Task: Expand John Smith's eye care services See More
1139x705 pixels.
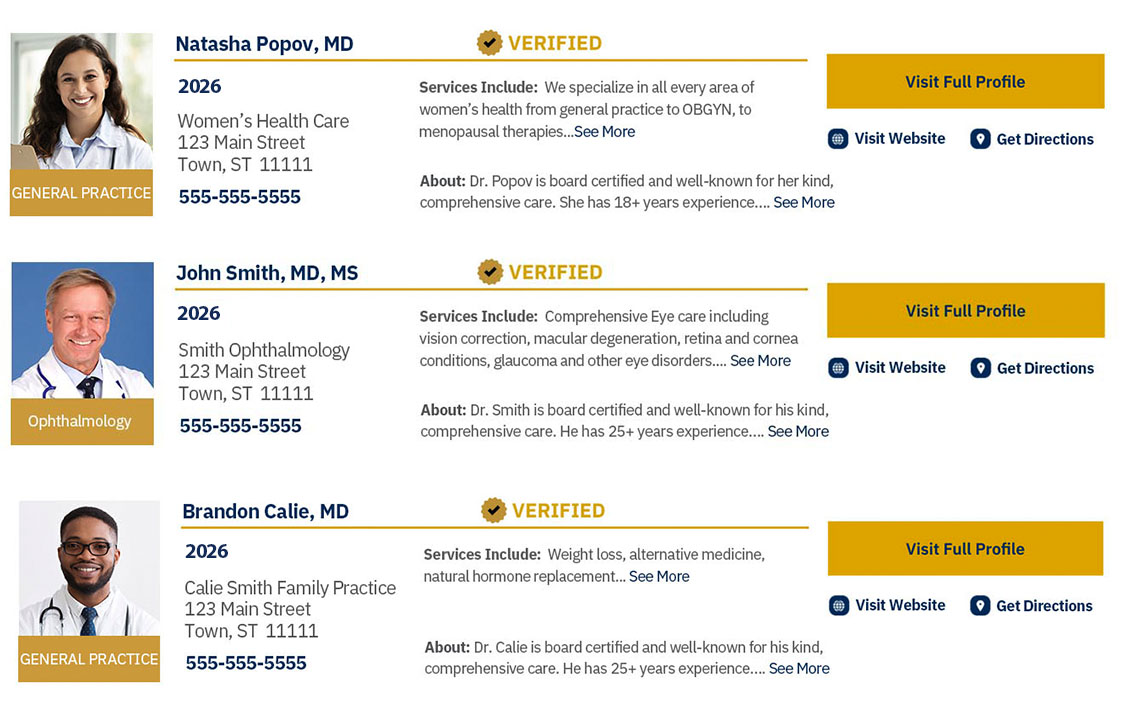Action: point(760,361)
